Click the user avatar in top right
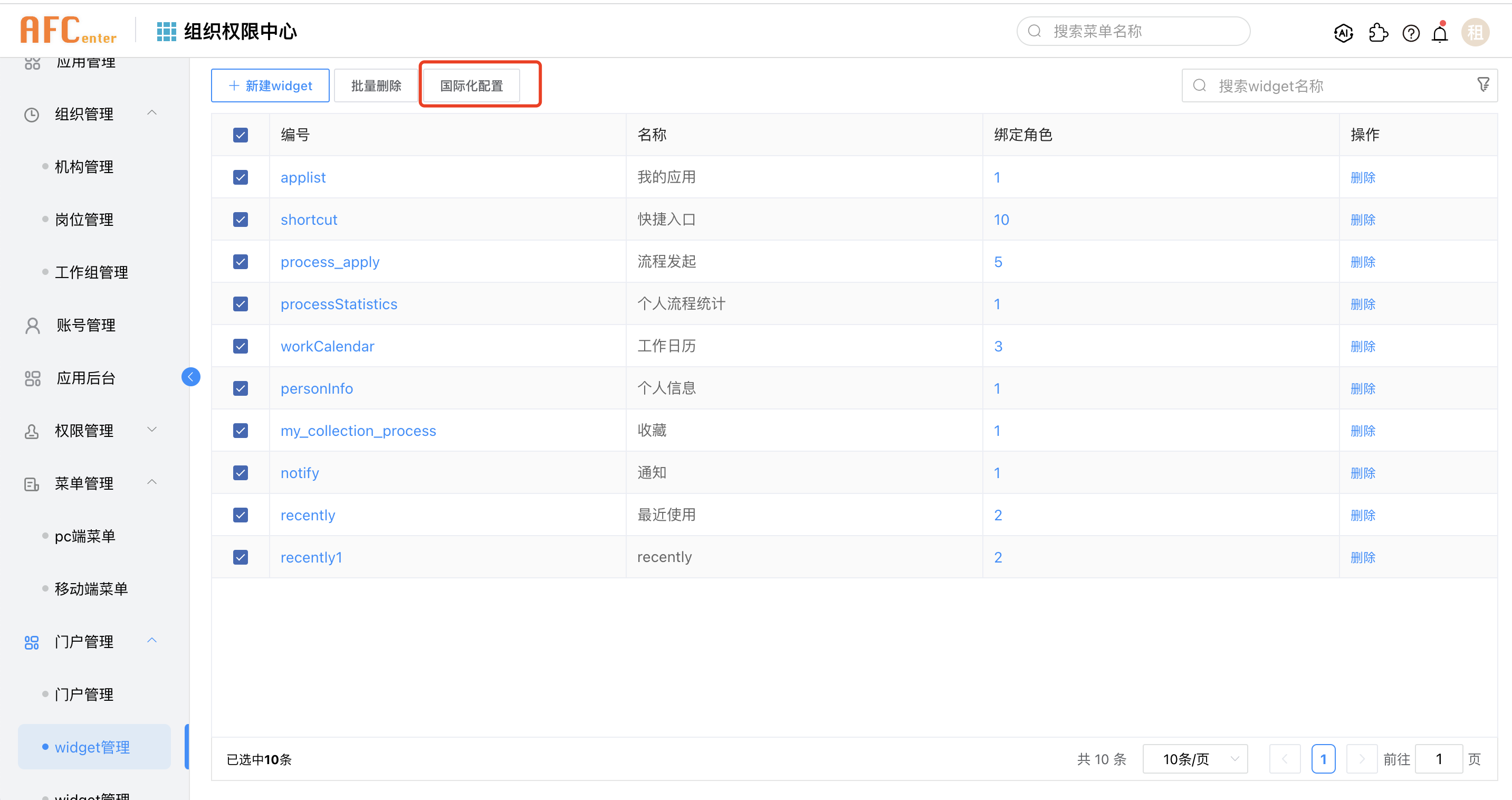Image resolution: width=1512 pixels, height=800 pixels. pyautogui.click(x=1474, y=32)
